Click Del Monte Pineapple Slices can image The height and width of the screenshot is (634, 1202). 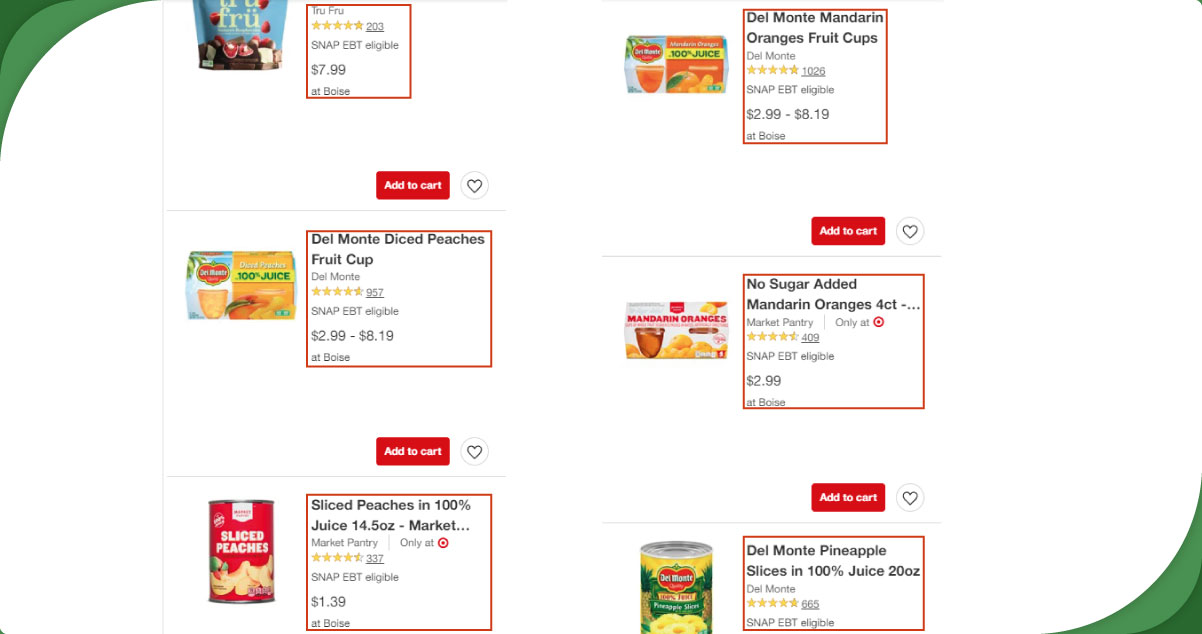click(x=676, y=588)
